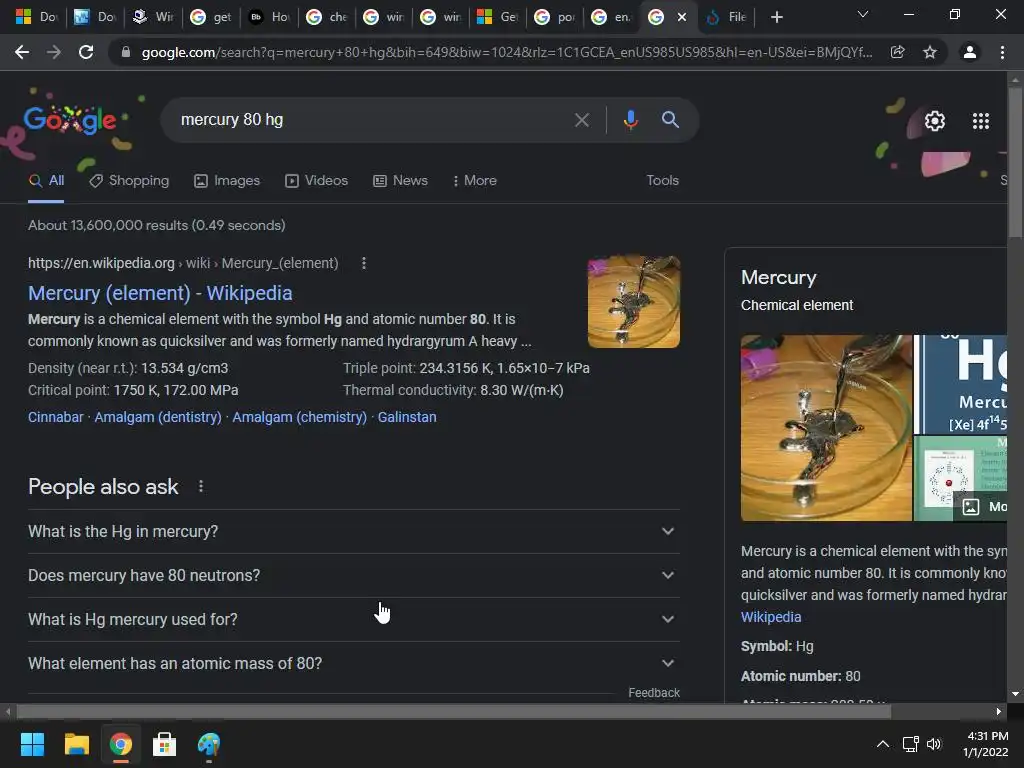Switch to the 'po' Google tab
This screenshot has height=768, width=1024.
pos(555,18)
